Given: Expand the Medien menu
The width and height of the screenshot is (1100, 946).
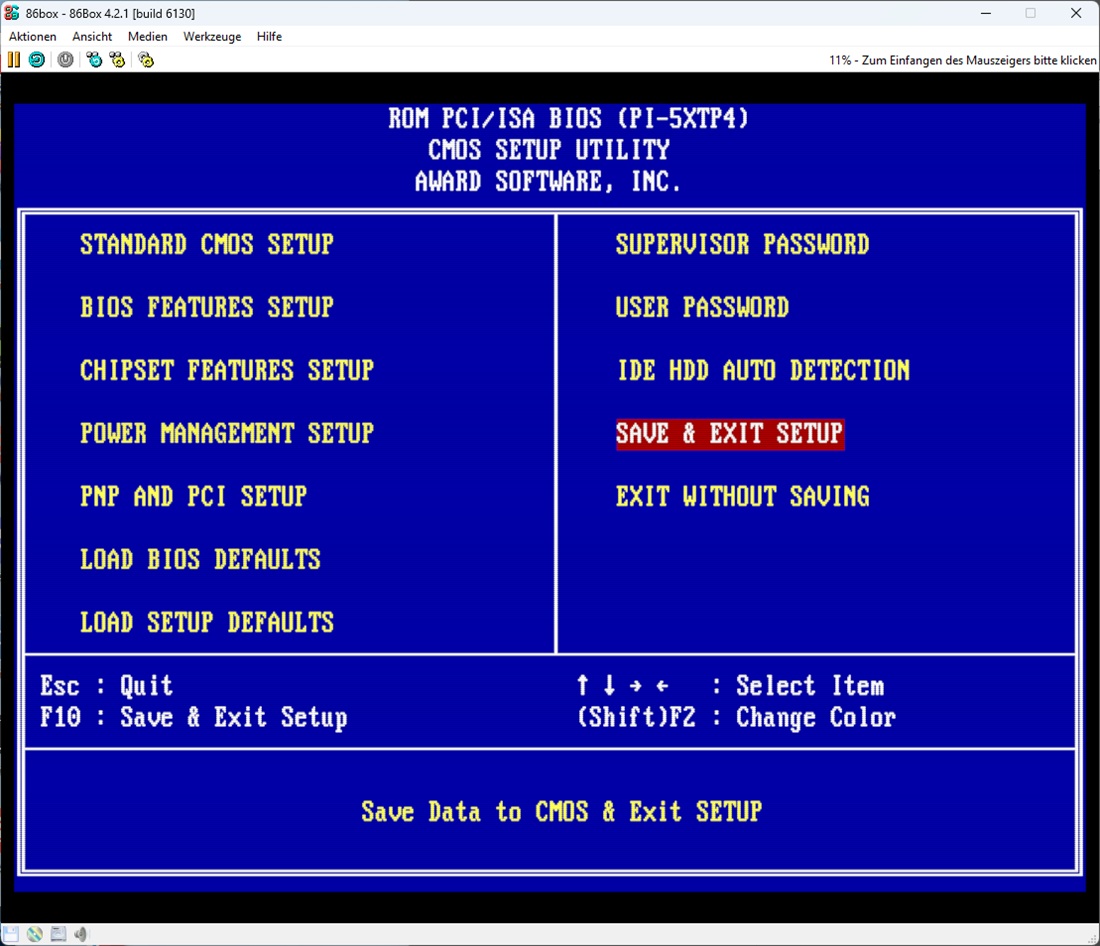Looking at the screenshot, I should click(148, 37).
